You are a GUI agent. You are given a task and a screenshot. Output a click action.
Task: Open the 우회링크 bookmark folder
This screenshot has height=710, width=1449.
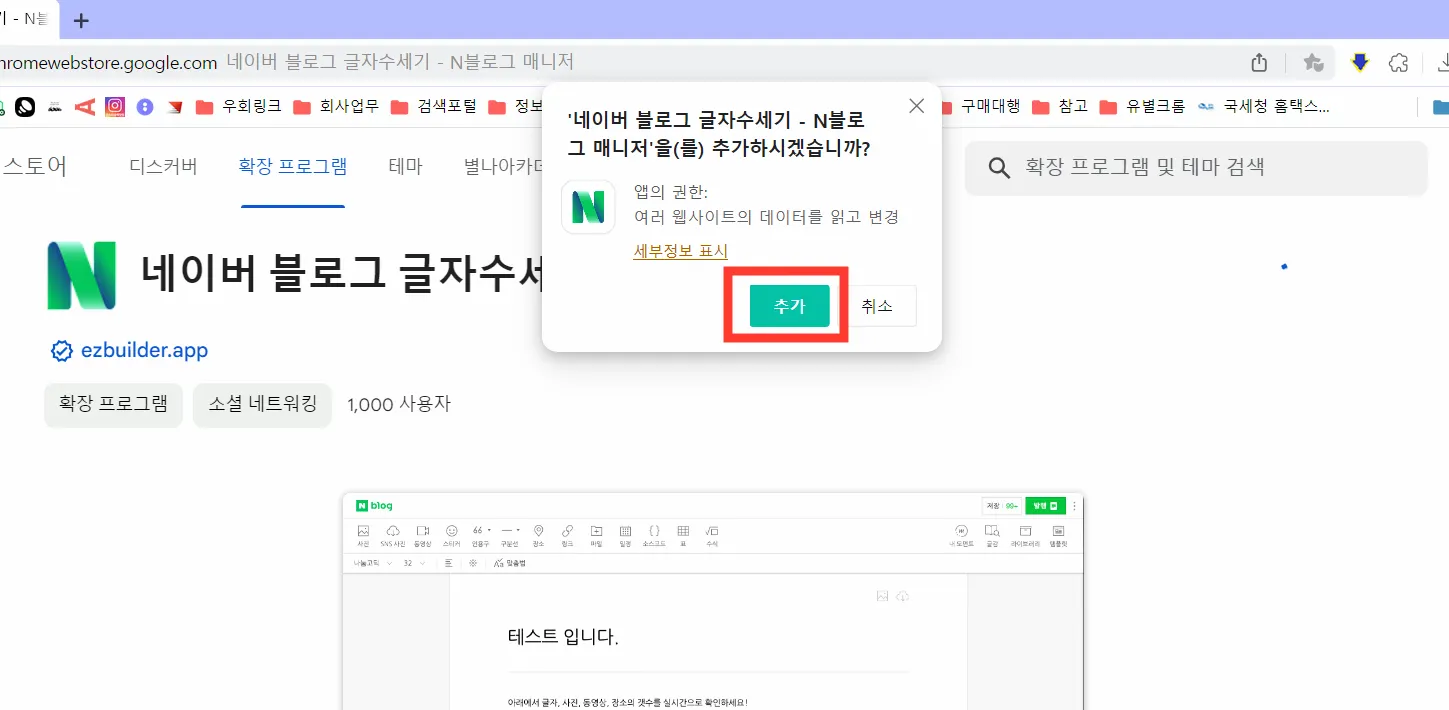[239, 106]
